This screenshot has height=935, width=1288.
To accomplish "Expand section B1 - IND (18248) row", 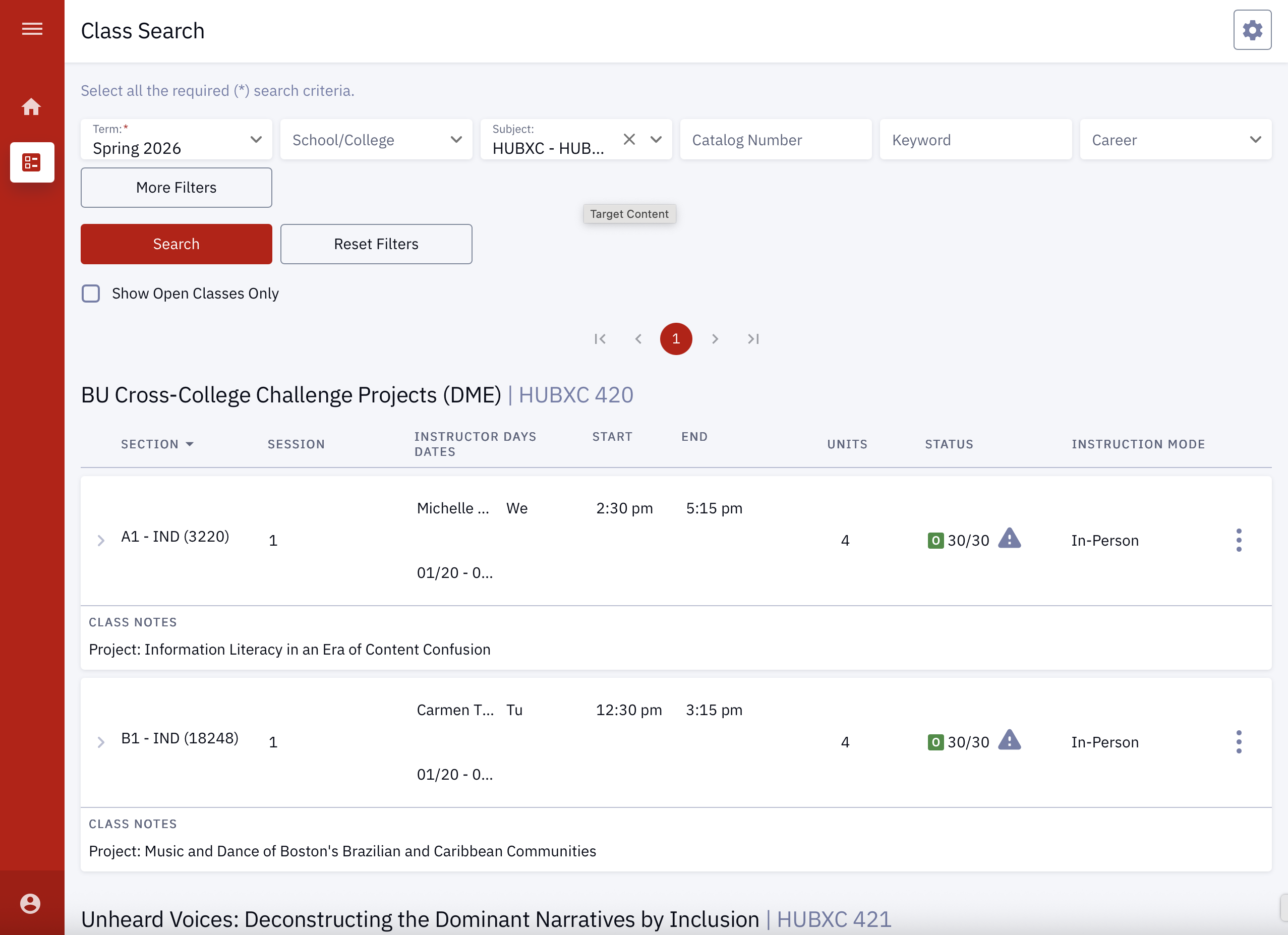I will pos(101,742).
